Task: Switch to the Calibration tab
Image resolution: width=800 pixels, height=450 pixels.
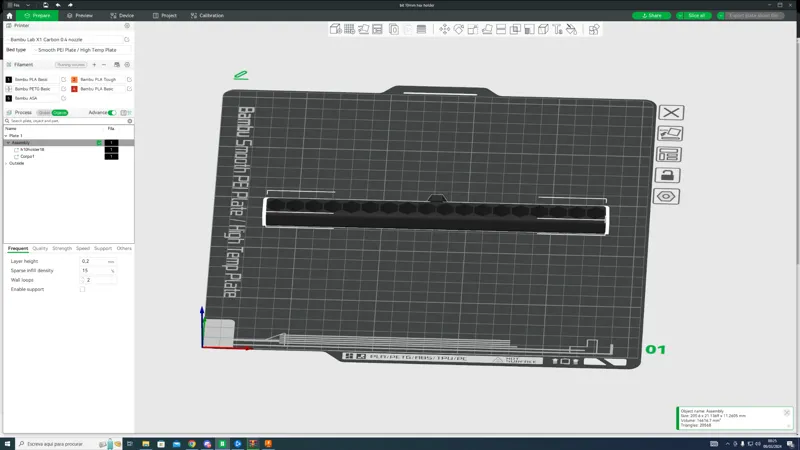Action: (x=207, y=15)
